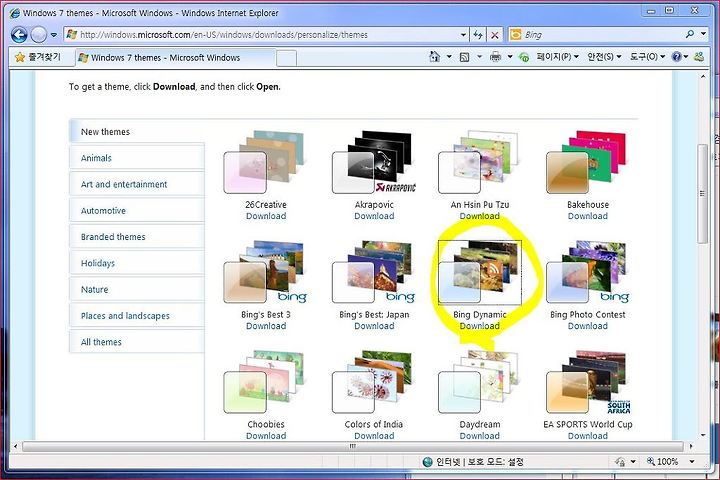720x480 pixels.
Task: Download the Bing Photo Contest theme
Action: (588, 326)
